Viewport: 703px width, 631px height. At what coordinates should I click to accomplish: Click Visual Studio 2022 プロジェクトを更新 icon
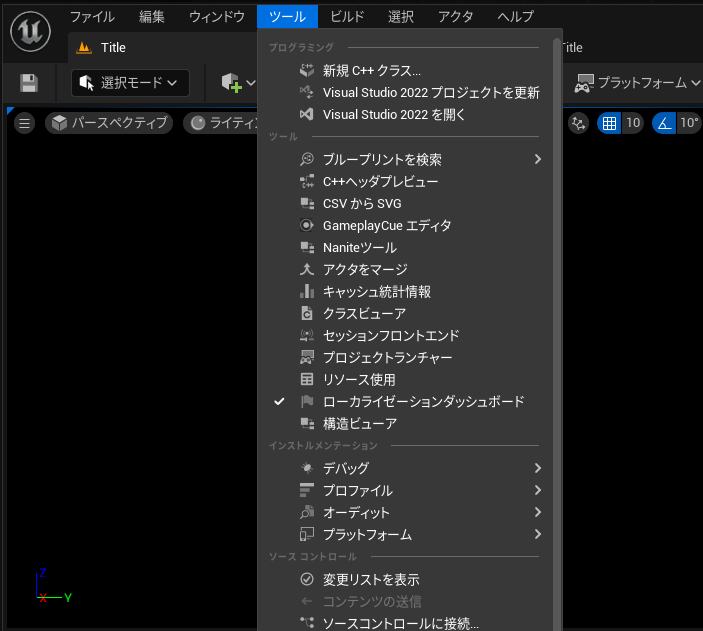pyautogui.click(x=307, y=92)
